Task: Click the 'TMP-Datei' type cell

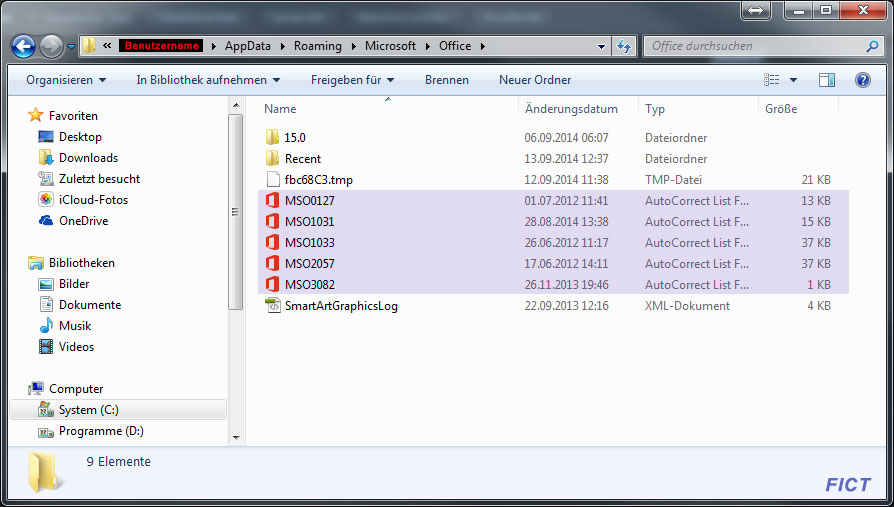Action: coord(673,180)
